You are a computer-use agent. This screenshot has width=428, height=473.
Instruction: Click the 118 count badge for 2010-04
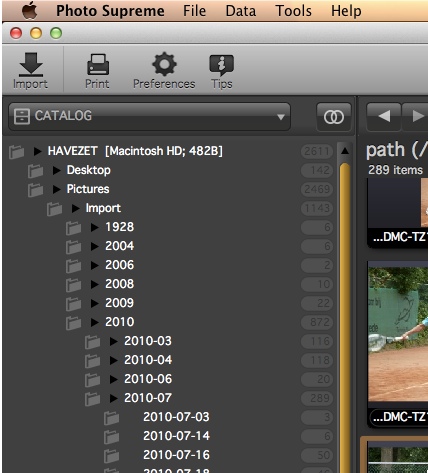pos(317,360)
